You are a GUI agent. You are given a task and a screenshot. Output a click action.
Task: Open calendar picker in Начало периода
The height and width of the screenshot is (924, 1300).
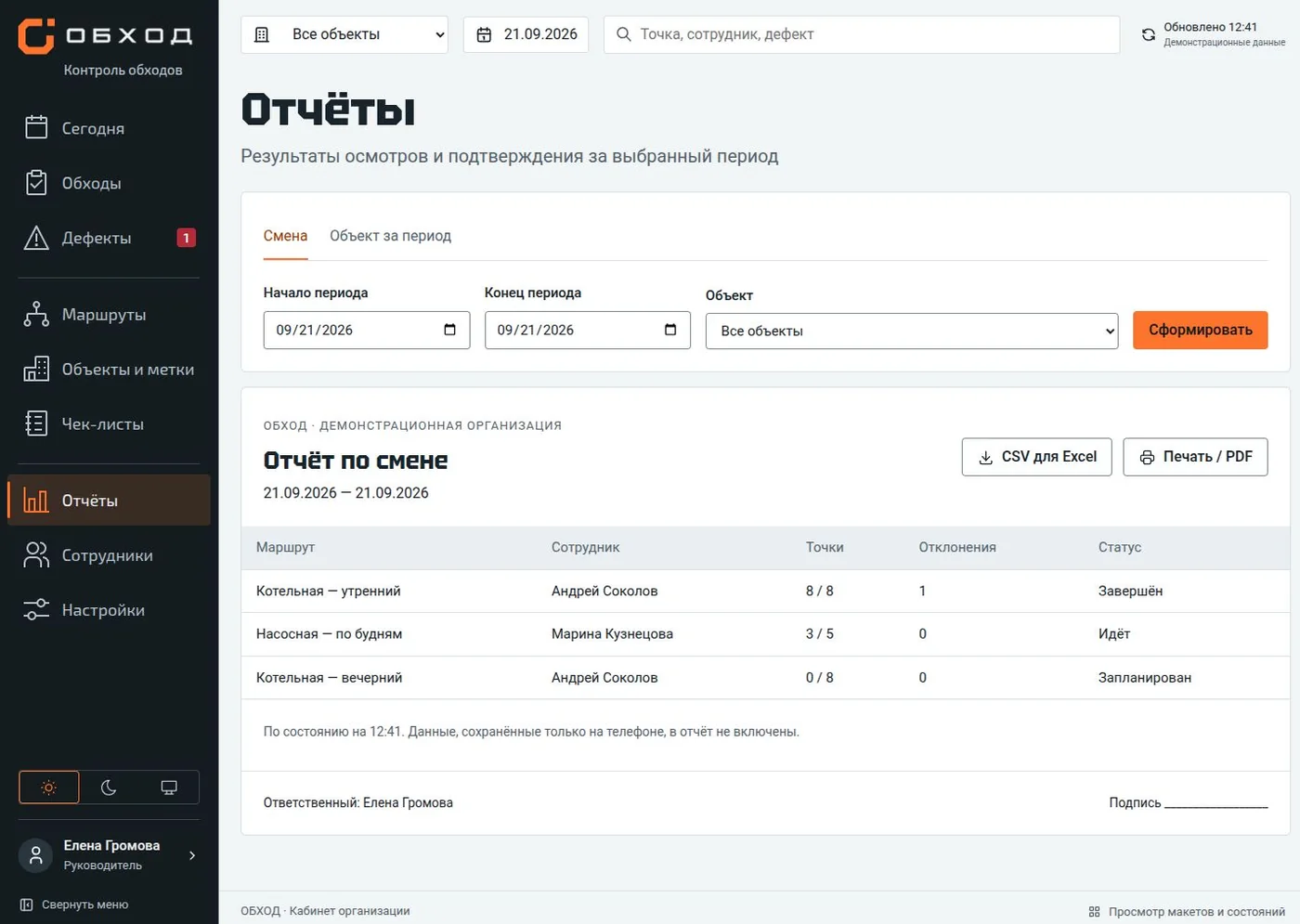450,330
